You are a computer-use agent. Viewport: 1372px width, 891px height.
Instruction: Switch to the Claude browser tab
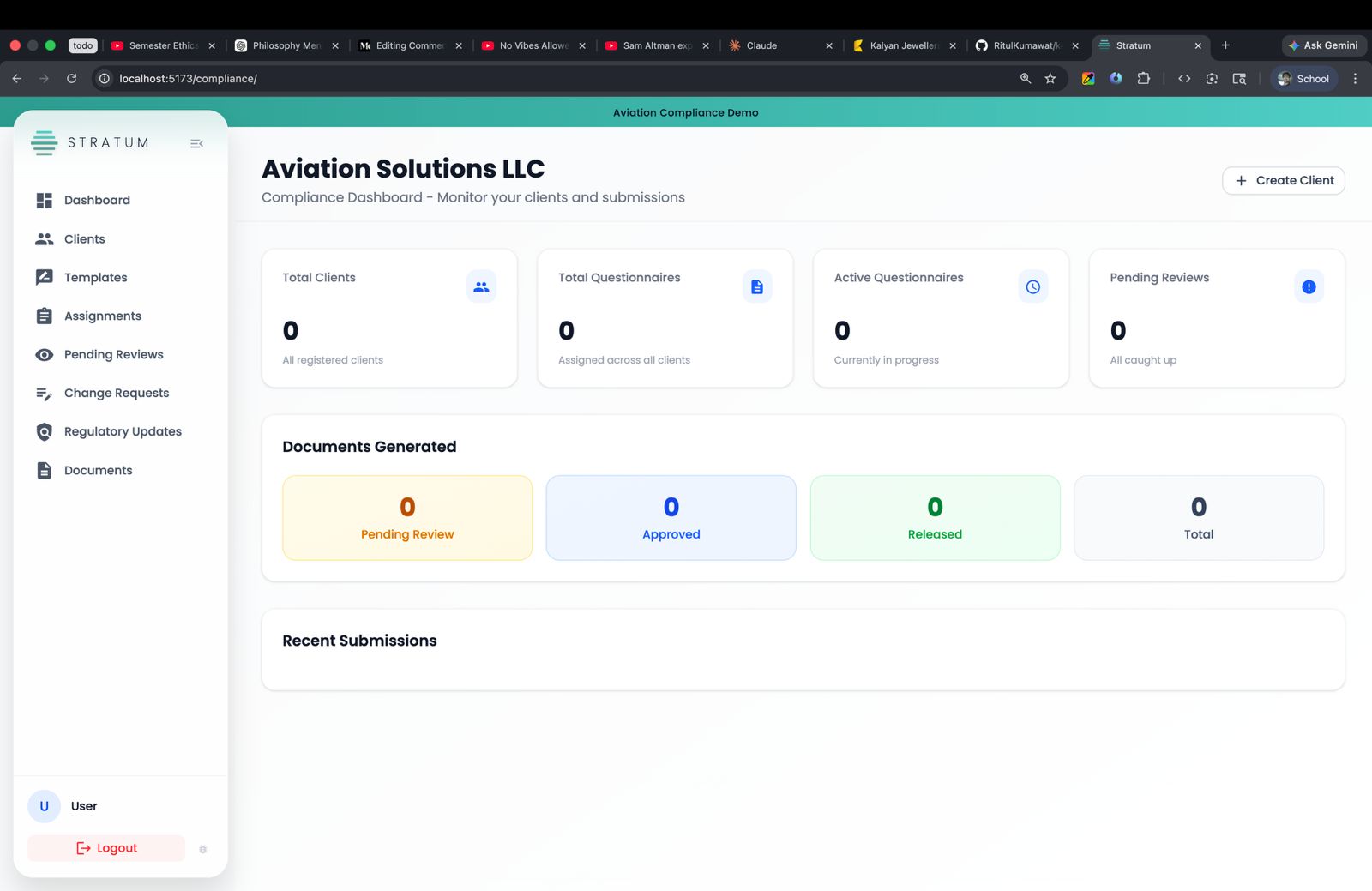(761, 45)
